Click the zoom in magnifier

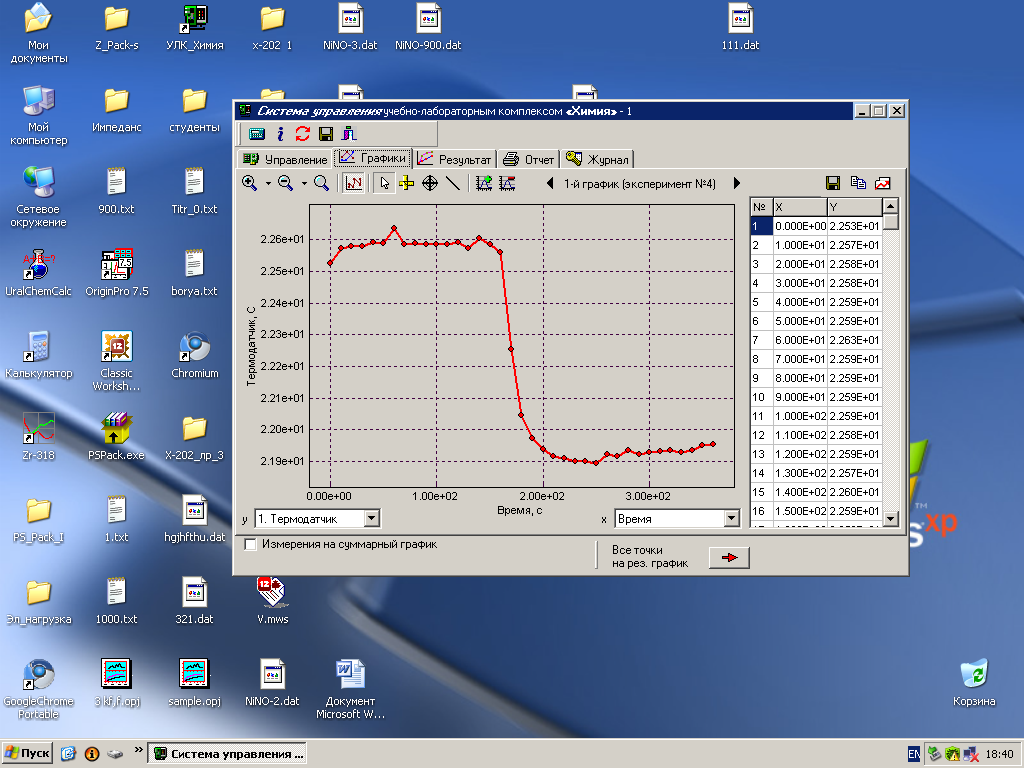[x=249, y=184]
